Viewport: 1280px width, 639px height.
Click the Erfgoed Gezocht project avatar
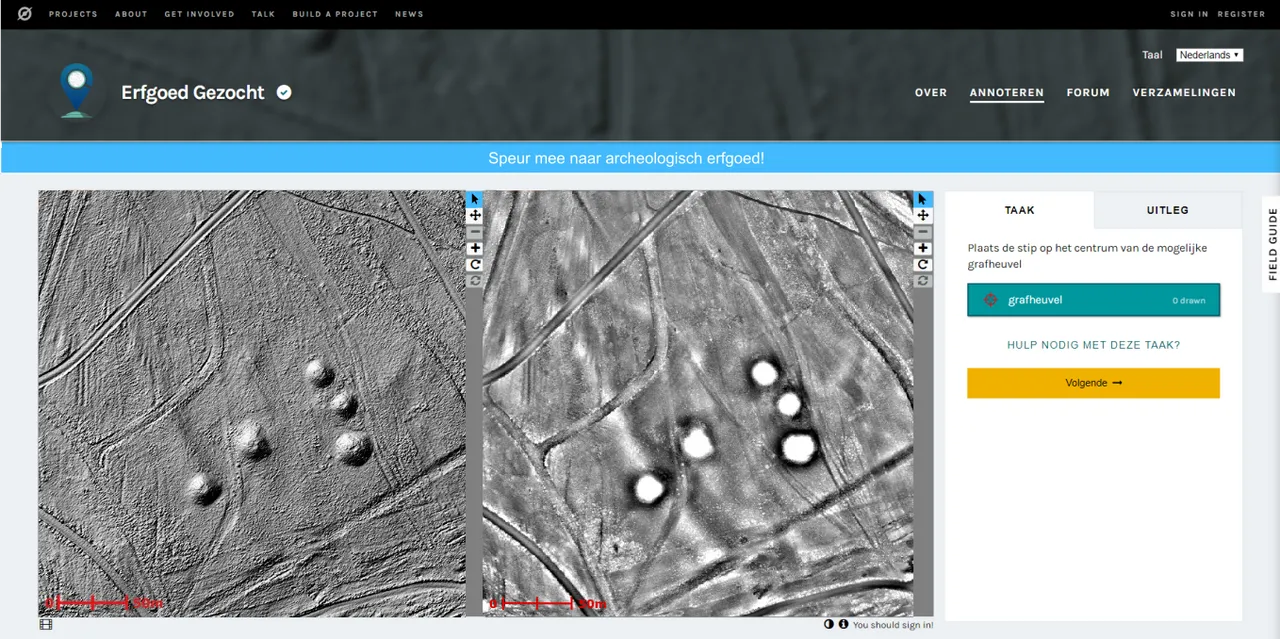click(76, 90)
